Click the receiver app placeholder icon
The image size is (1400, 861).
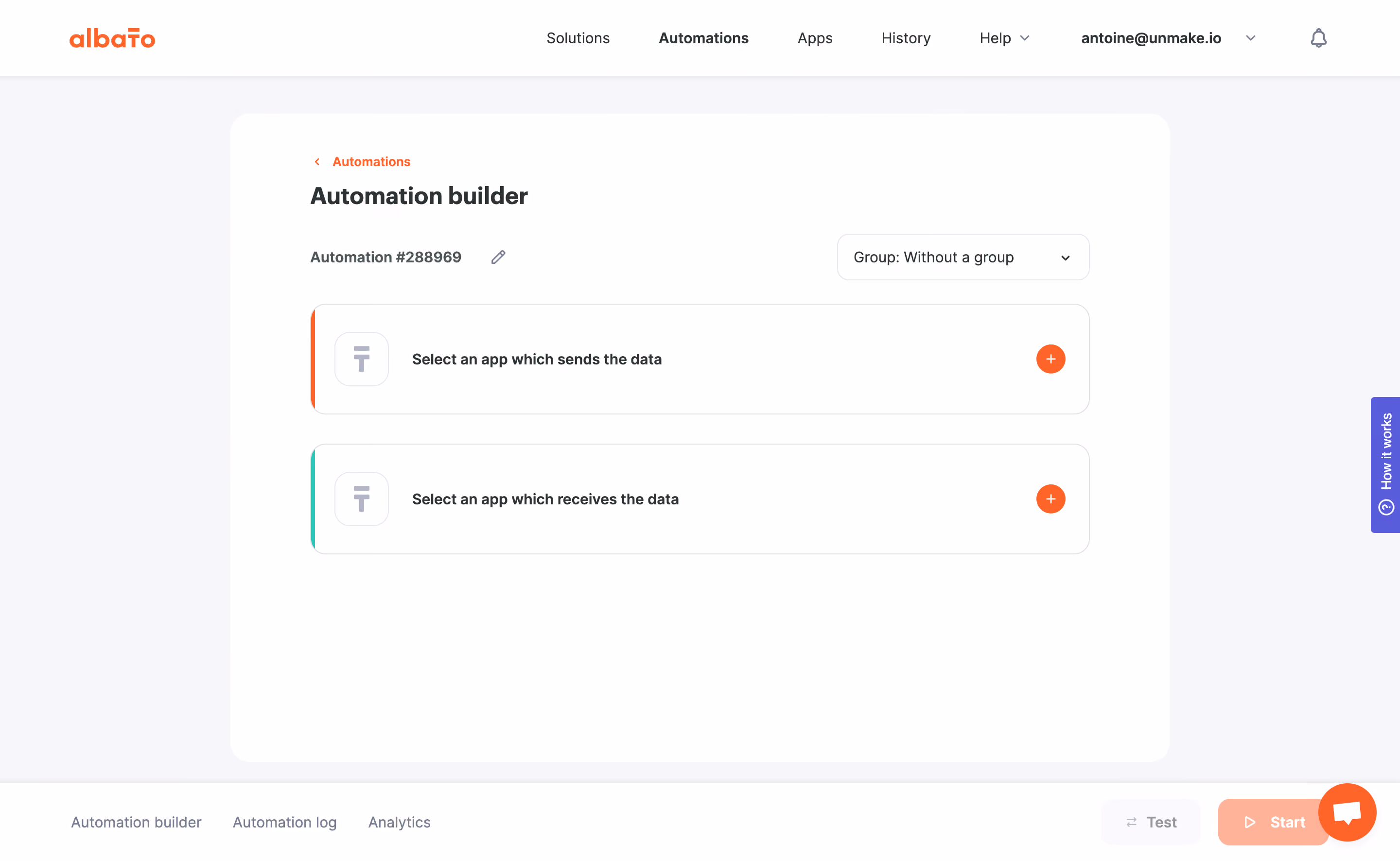pyautogui.click(x=362, y=499)
